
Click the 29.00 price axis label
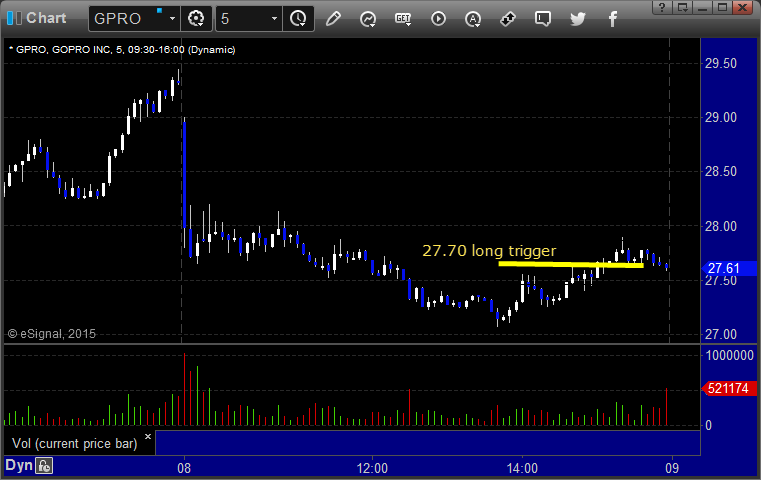721,117
